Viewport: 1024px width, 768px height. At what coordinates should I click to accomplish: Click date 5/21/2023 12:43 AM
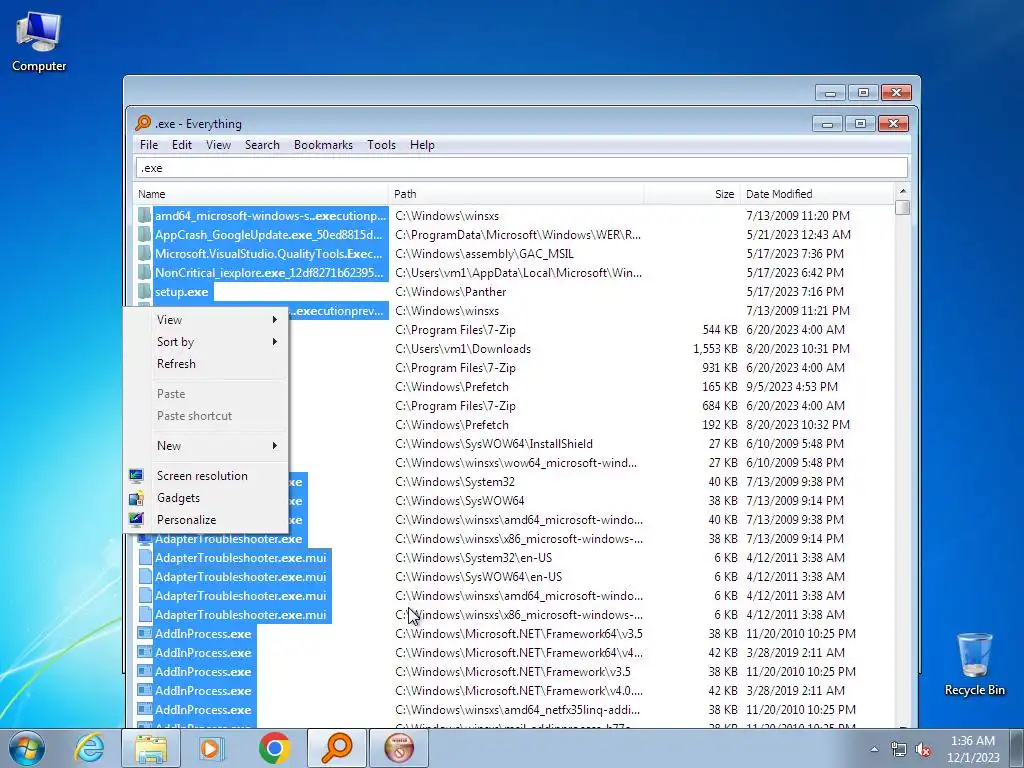click(x=798, y=234)
